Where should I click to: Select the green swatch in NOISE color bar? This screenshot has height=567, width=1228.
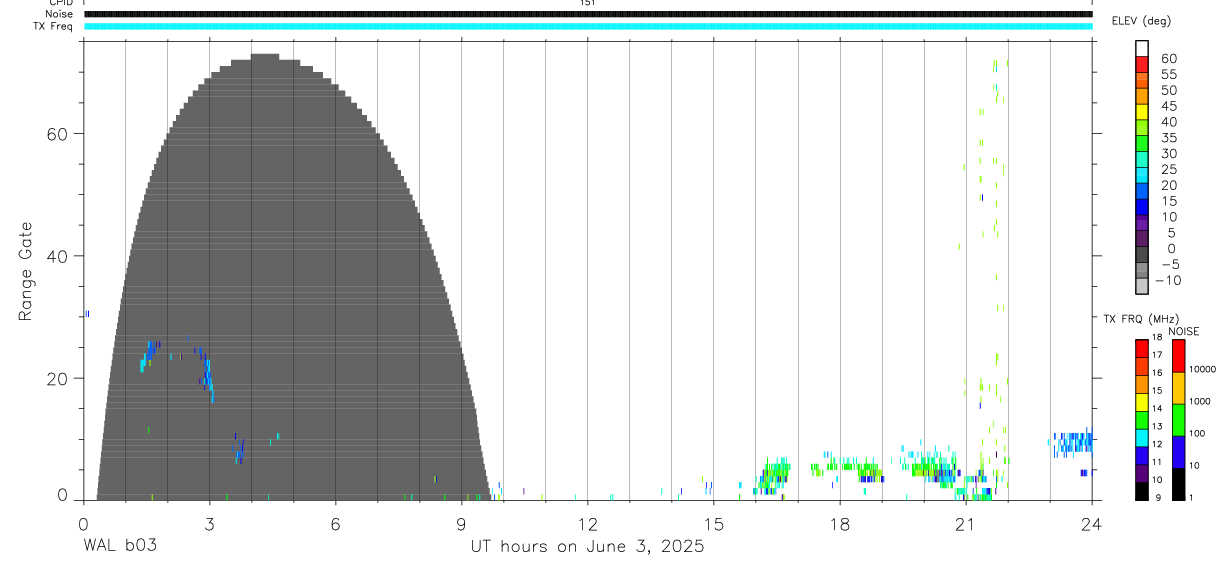click(x=1178, y=420)
